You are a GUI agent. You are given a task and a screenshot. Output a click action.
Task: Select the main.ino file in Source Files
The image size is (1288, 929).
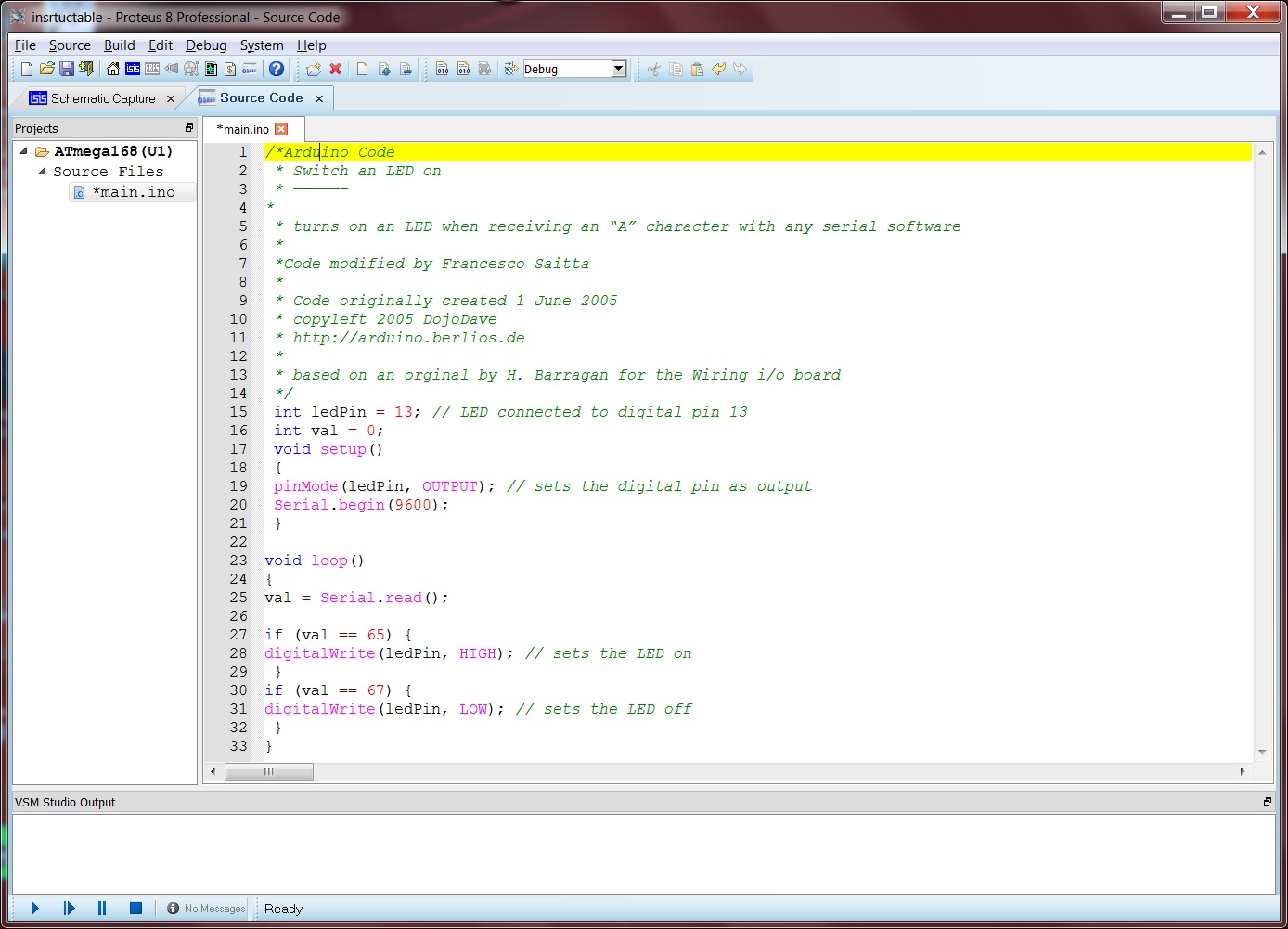(135, 191)
